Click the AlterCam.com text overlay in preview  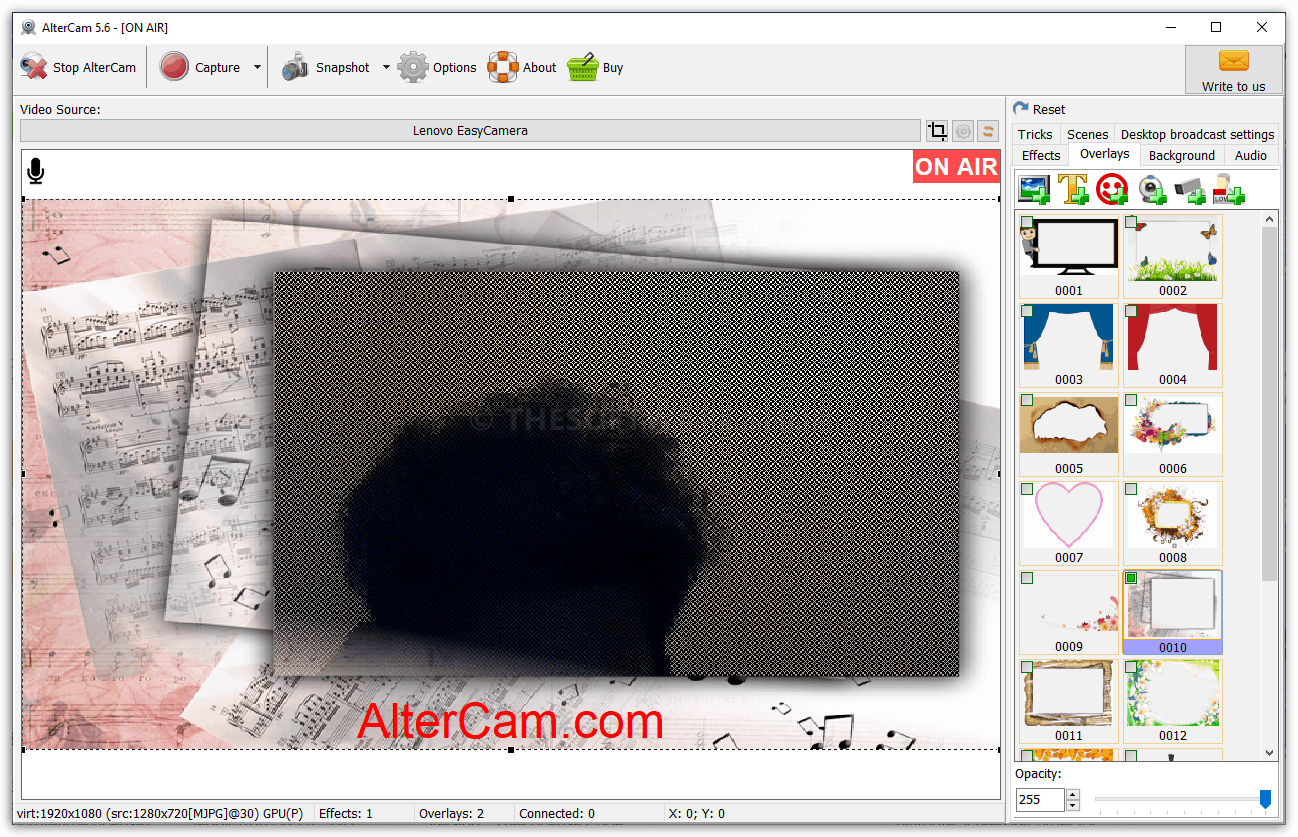510,721
